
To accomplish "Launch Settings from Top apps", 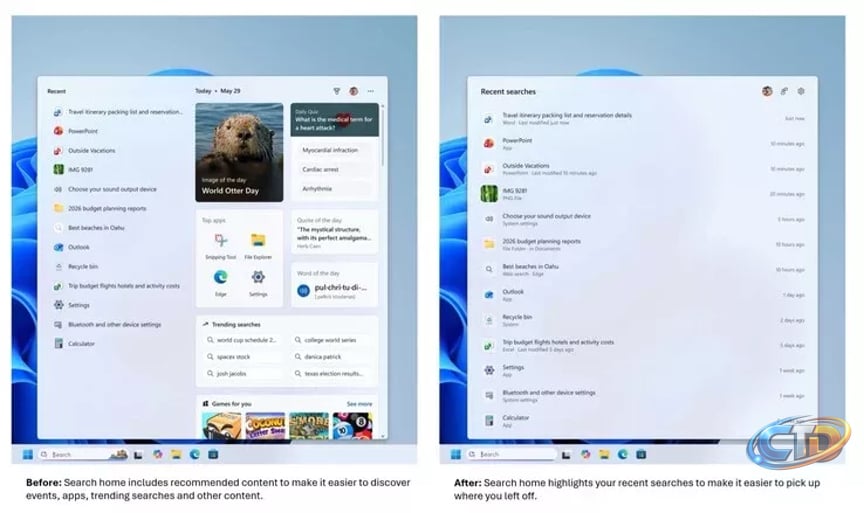I will point(258,282).
